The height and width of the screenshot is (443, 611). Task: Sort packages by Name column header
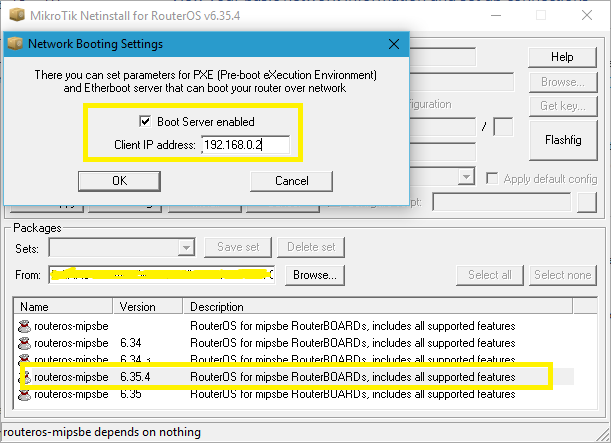(x=63, y=307)
